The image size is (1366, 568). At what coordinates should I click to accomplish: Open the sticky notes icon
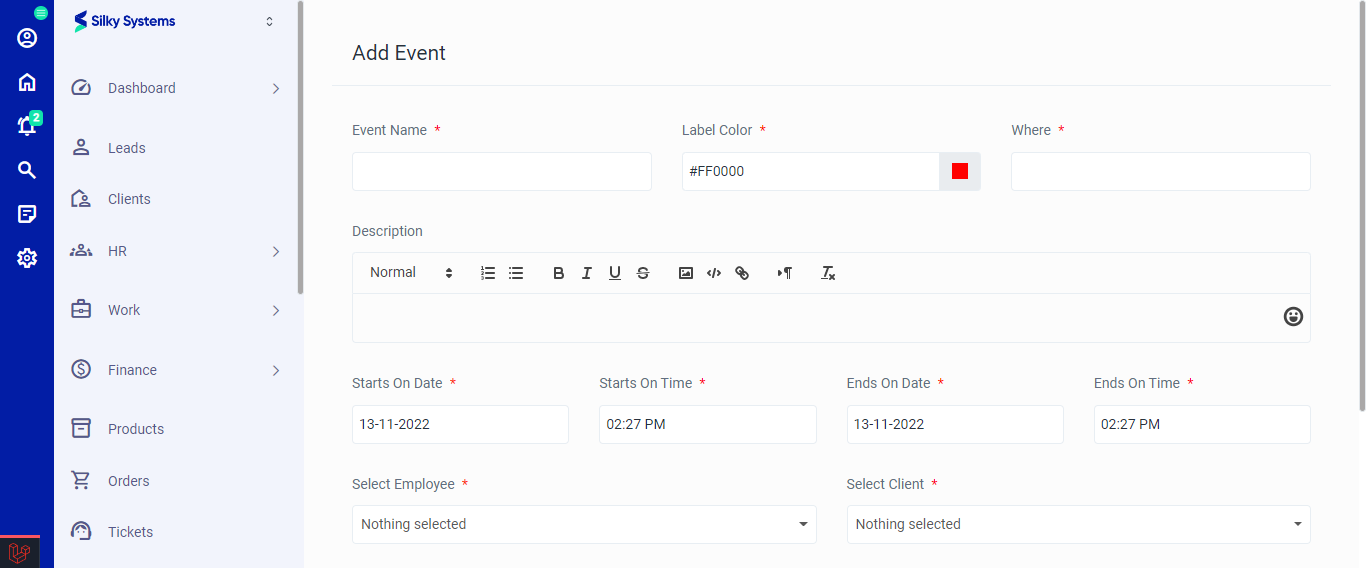click(27, 214)
